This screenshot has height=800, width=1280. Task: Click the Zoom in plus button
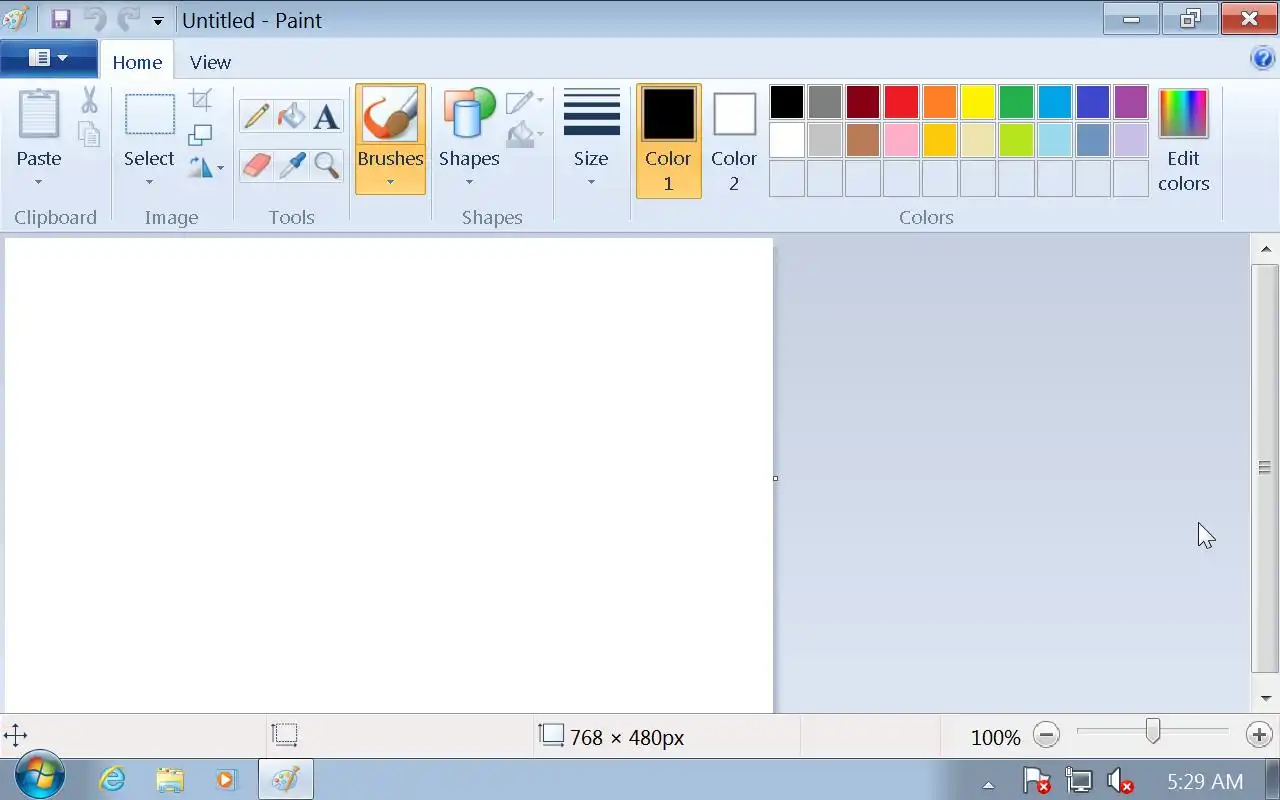click(1259, 736)
